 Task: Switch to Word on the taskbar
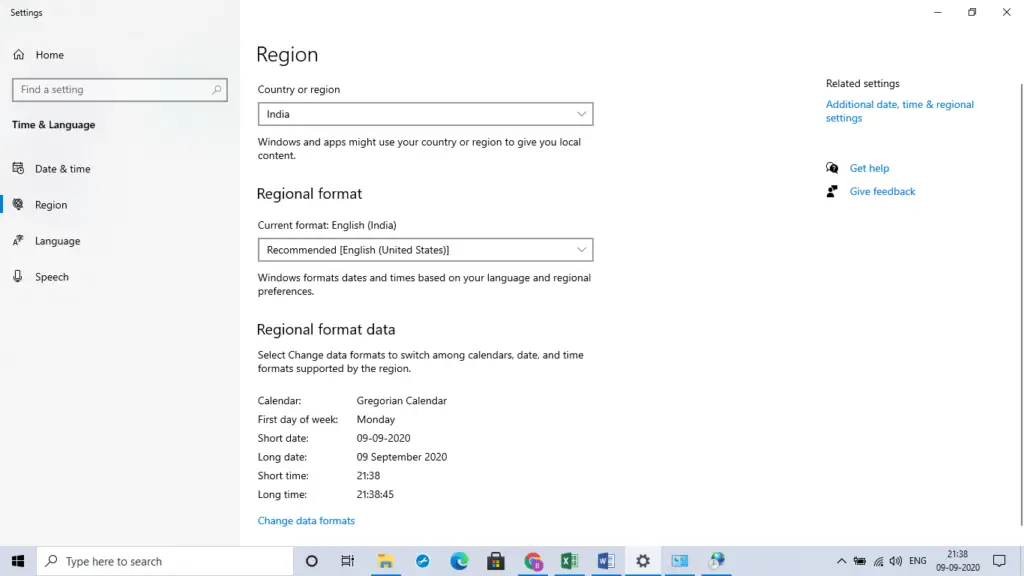point(606,561)
